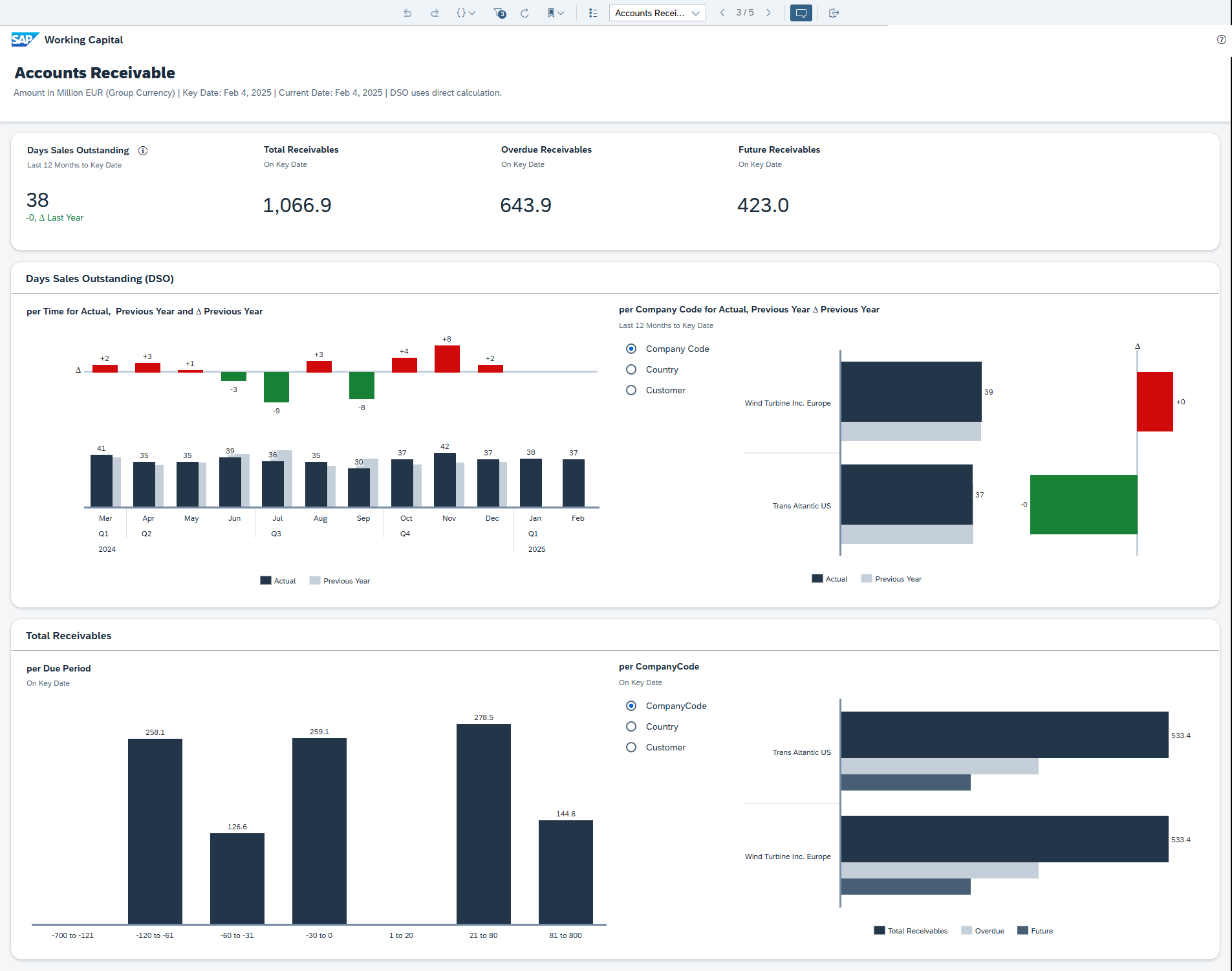This screenshot has width=1232, height=971.
Task: Click the Previous Year legend swatch
Action: pos(315,580)
